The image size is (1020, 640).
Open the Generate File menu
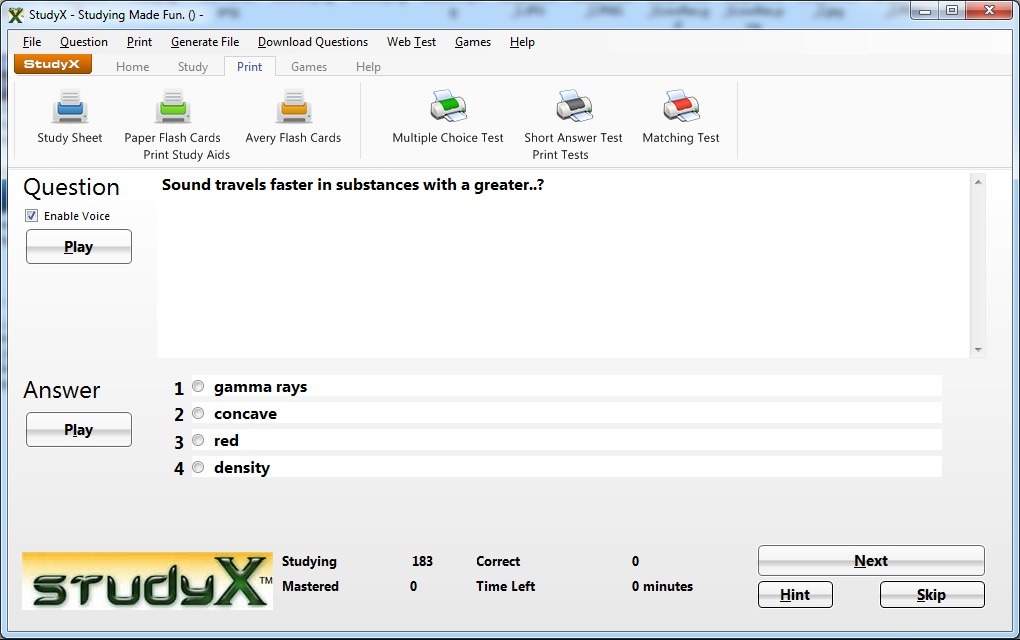click(x=205, y=42)
